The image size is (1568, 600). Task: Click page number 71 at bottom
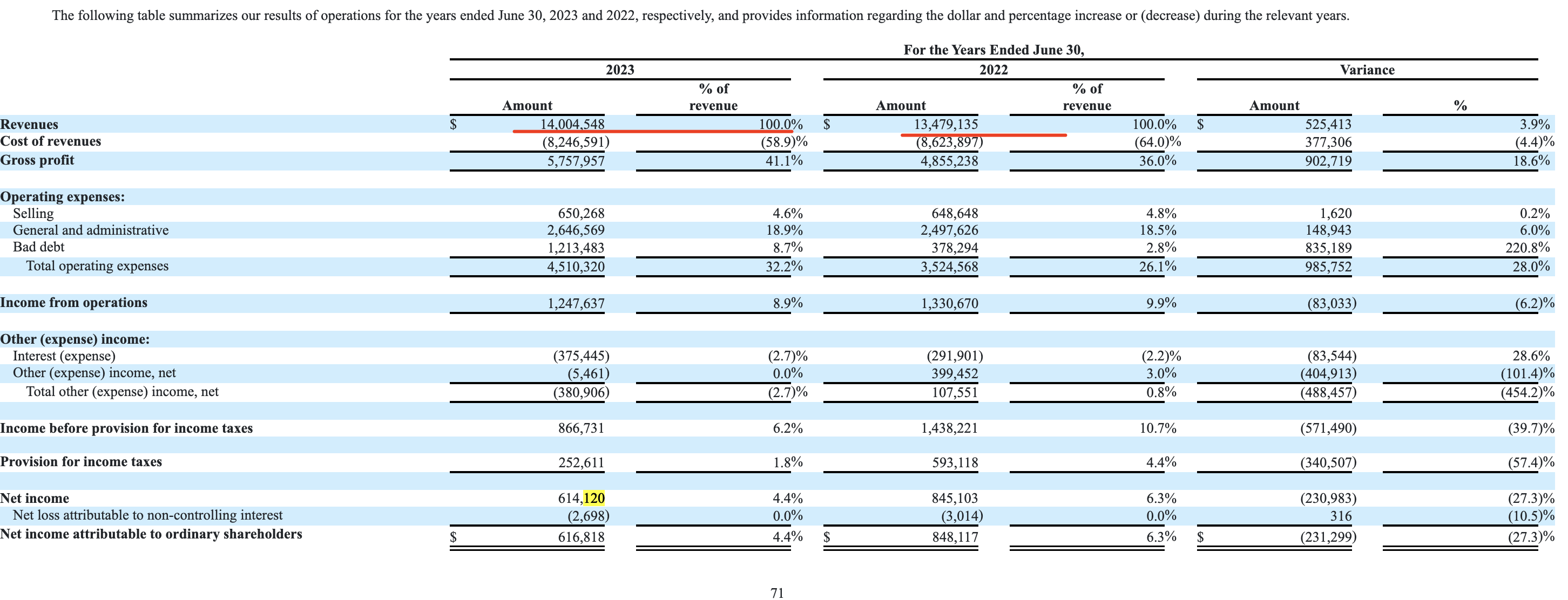778,592
